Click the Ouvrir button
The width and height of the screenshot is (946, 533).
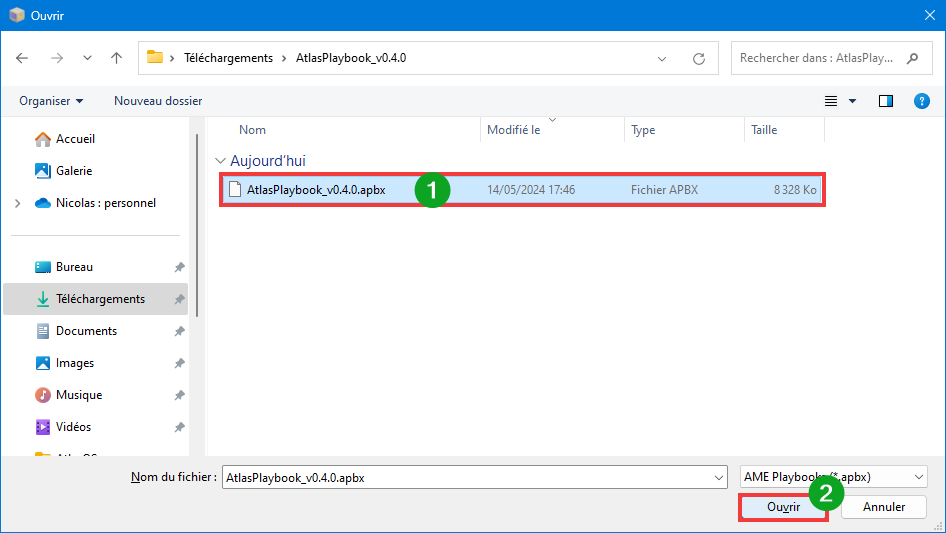[x=783, y=507]
